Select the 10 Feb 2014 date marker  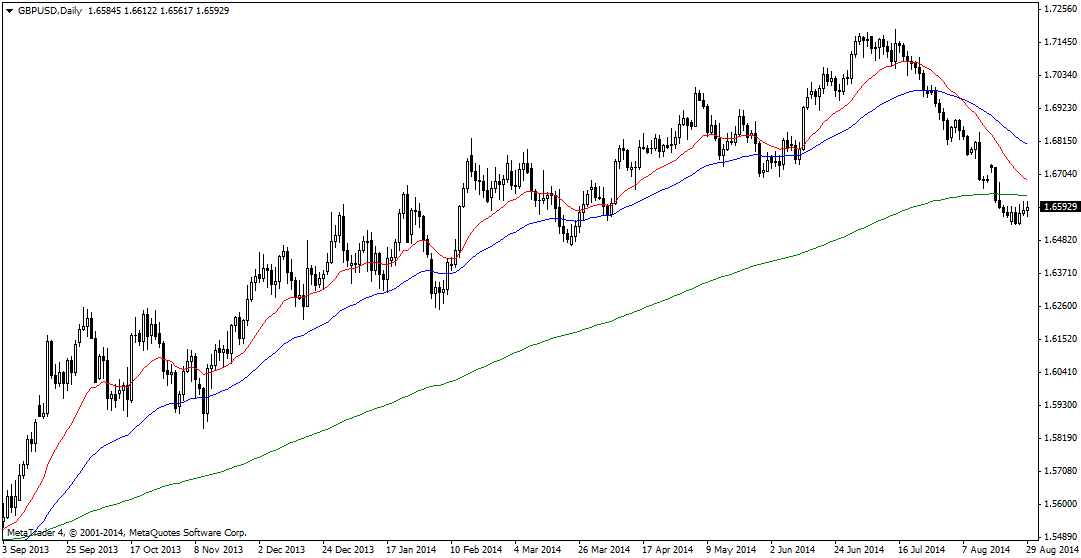[x=475, y=550]
